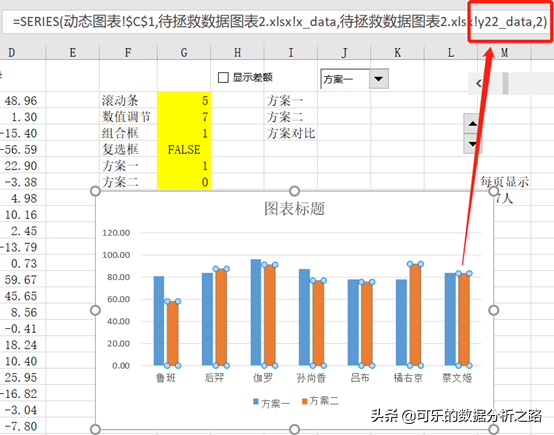This screenshot has width=554, height=435.
Task: Select yellow cell with value 0
Action: click(184, 182)
